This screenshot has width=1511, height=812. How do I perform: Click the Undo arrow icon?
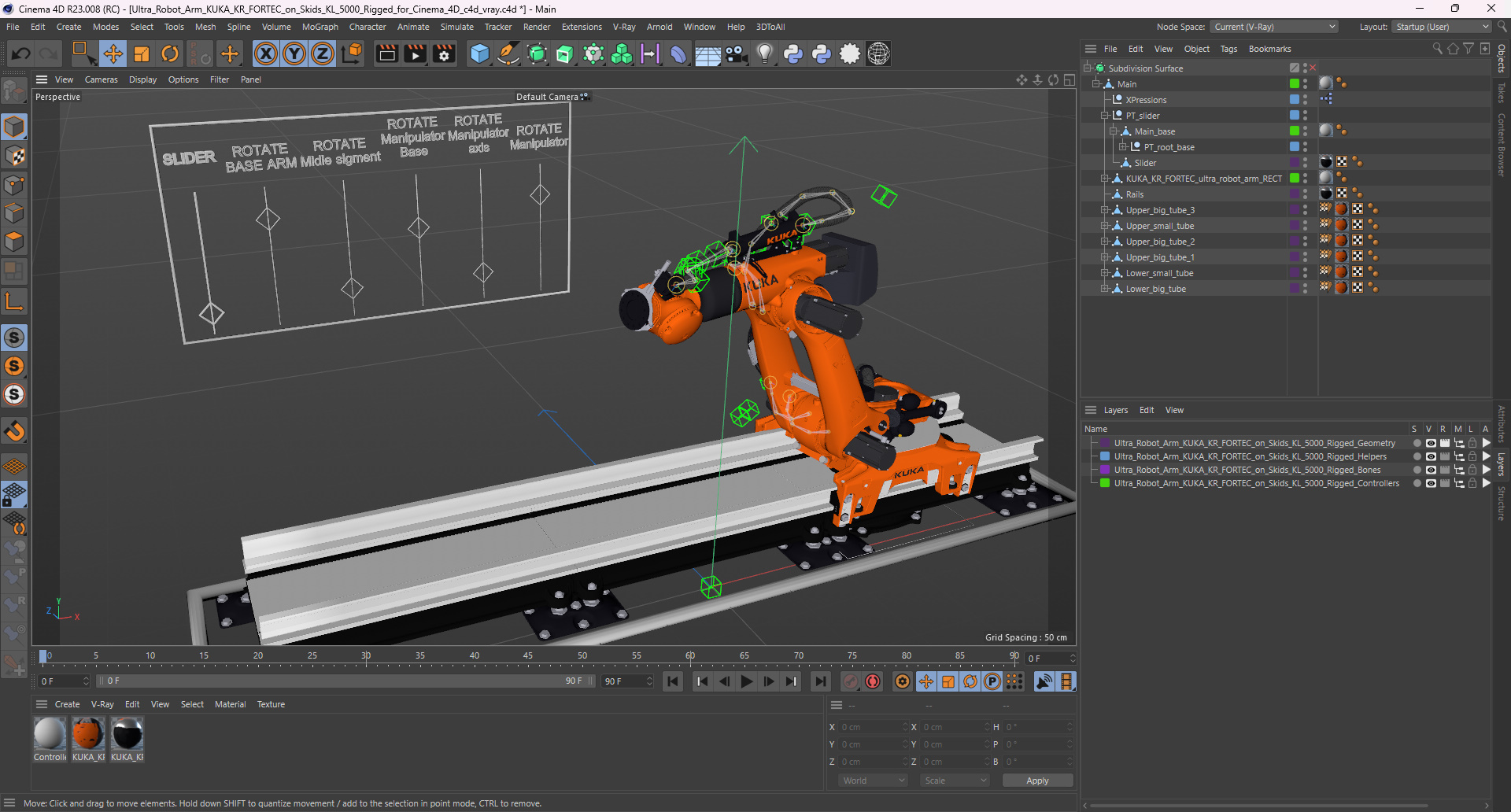(21, 54)
